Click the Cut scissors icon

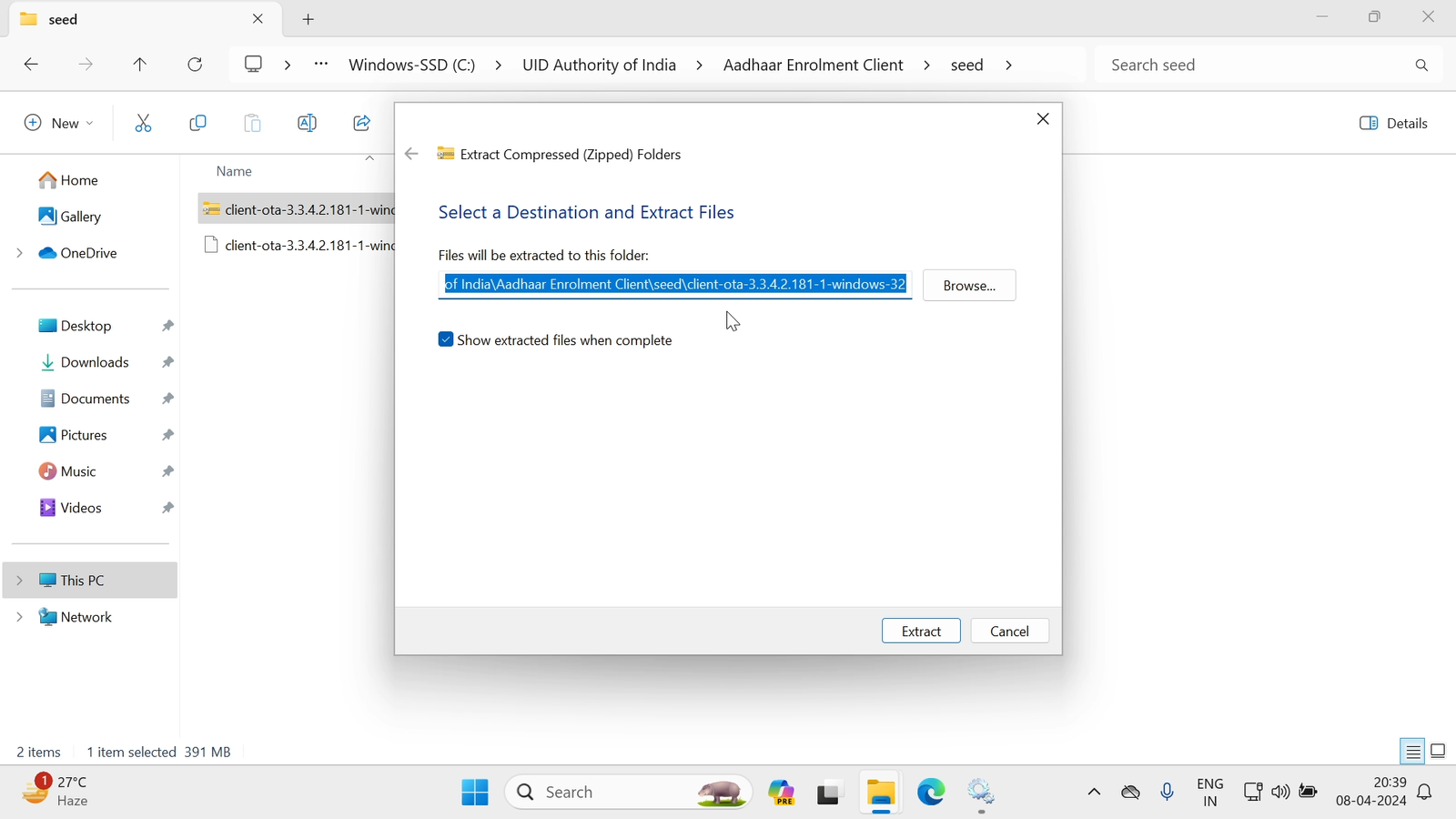(143, 123)
